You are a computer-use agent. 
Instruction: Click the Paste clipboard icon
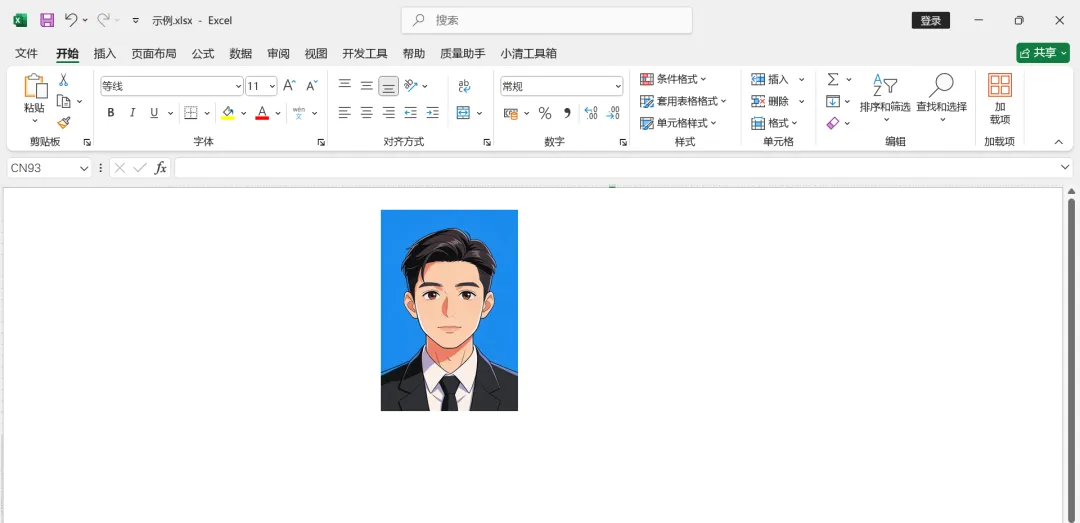35,86
